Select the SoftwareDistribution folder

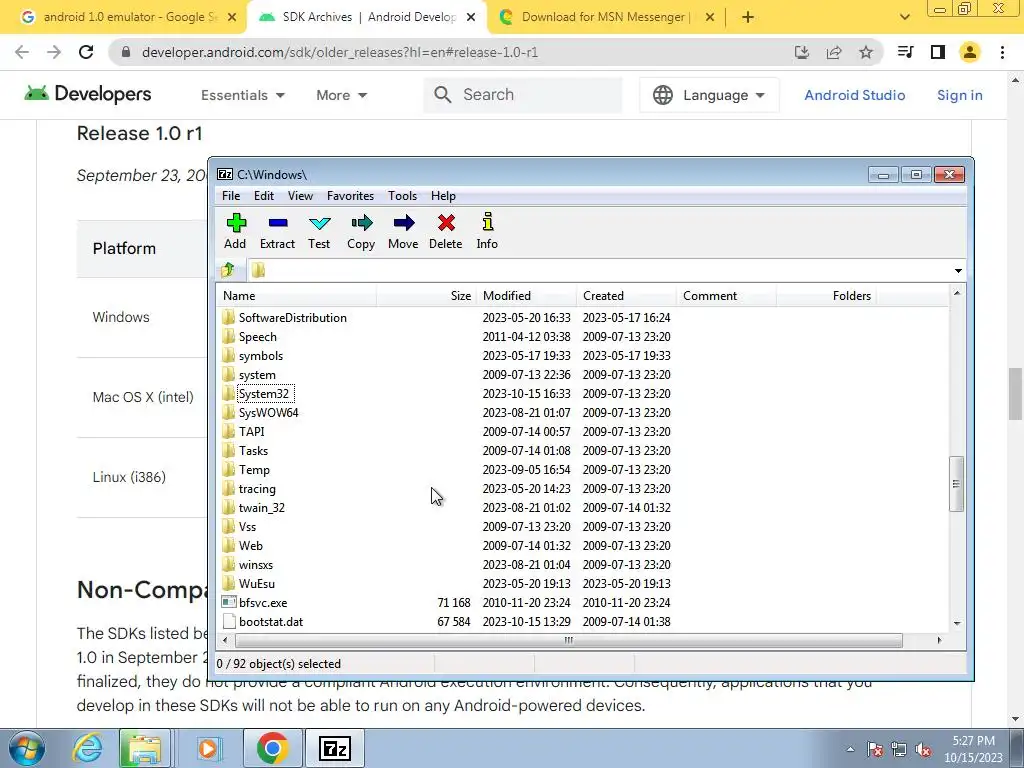[x=292, y=317]
